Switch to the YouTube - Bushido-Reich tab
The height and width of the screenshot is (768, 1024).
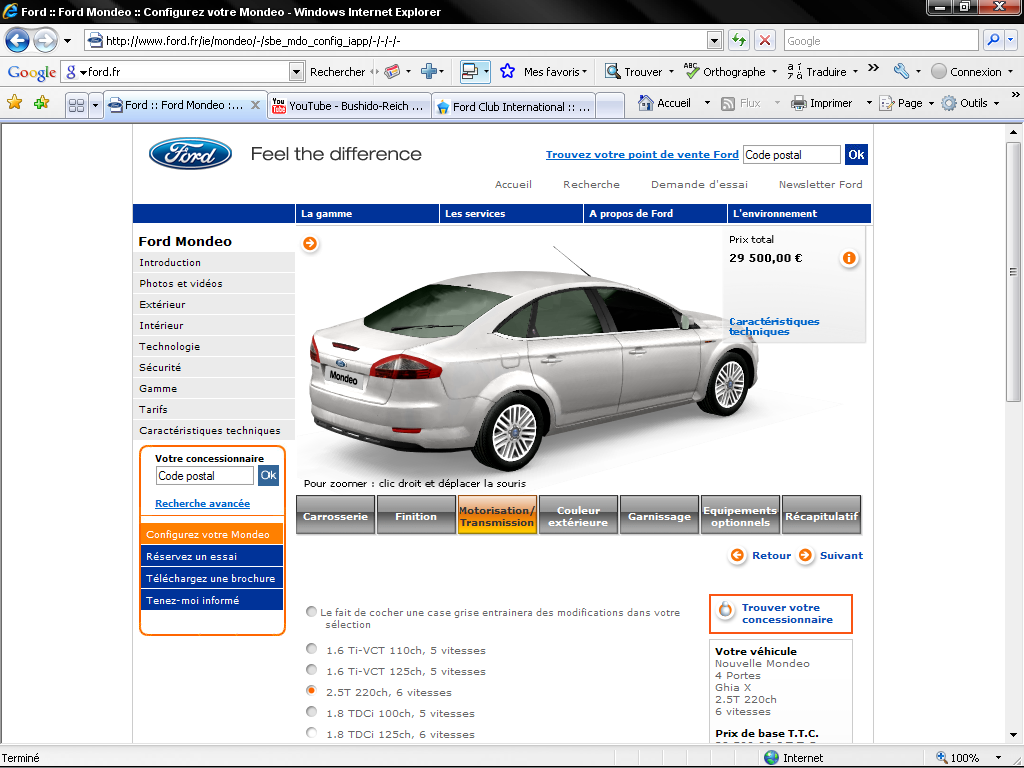(349, 106)
